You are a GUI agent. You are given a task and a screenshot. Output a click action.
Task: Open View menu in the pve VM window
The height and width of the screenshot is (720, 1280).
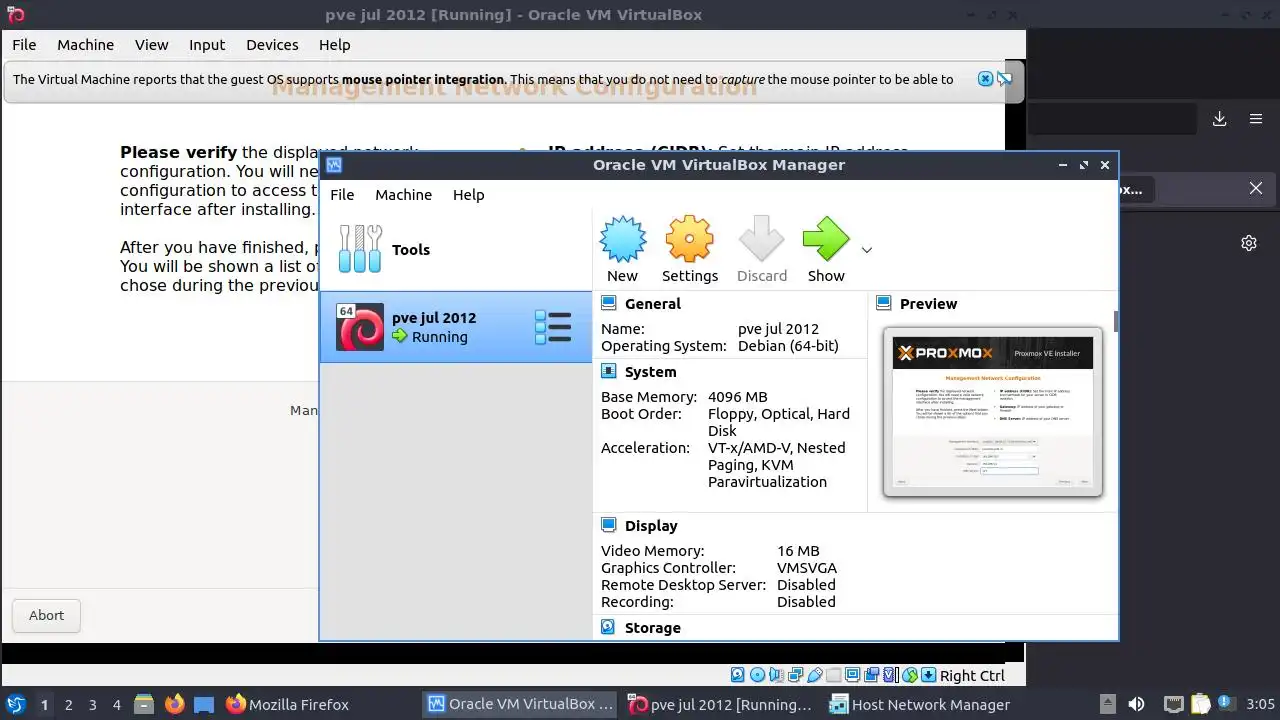tap(152, 44)
